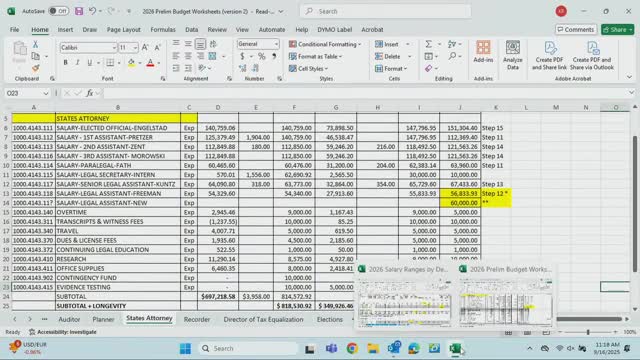Viewport: 640px width, 360px height.
Task: Apply Bold formatting
Action: coord(65,62)
